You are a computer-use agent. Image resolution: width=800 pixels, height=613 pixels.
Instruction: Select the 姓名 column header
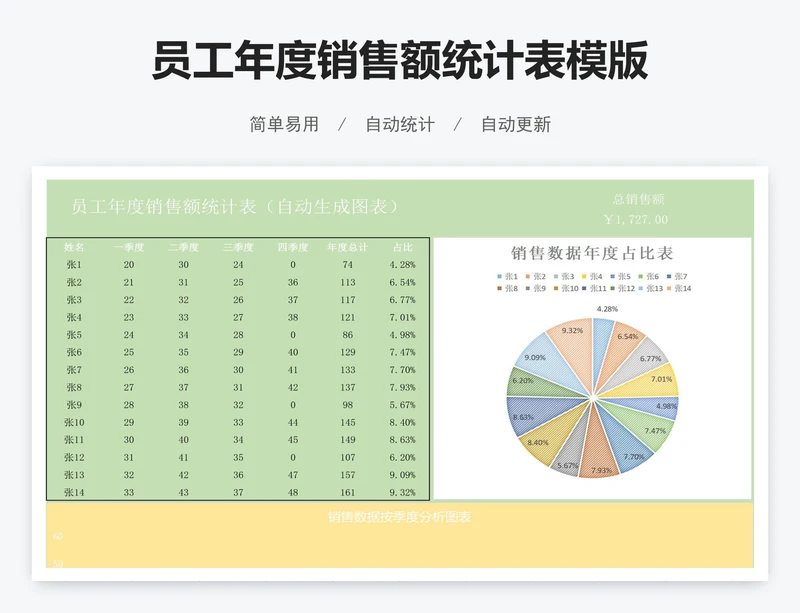(74, 247)
